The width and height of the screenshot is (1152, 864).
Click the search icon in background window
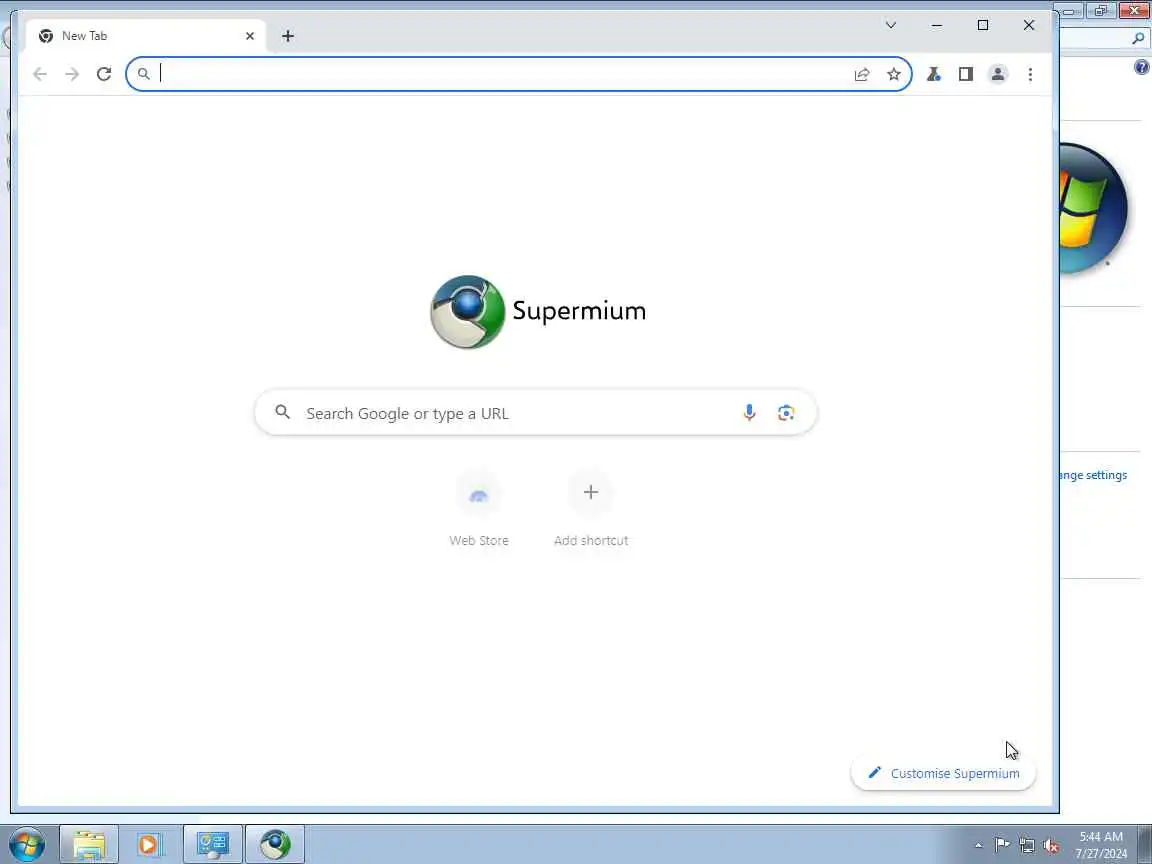click(1138, 38)
